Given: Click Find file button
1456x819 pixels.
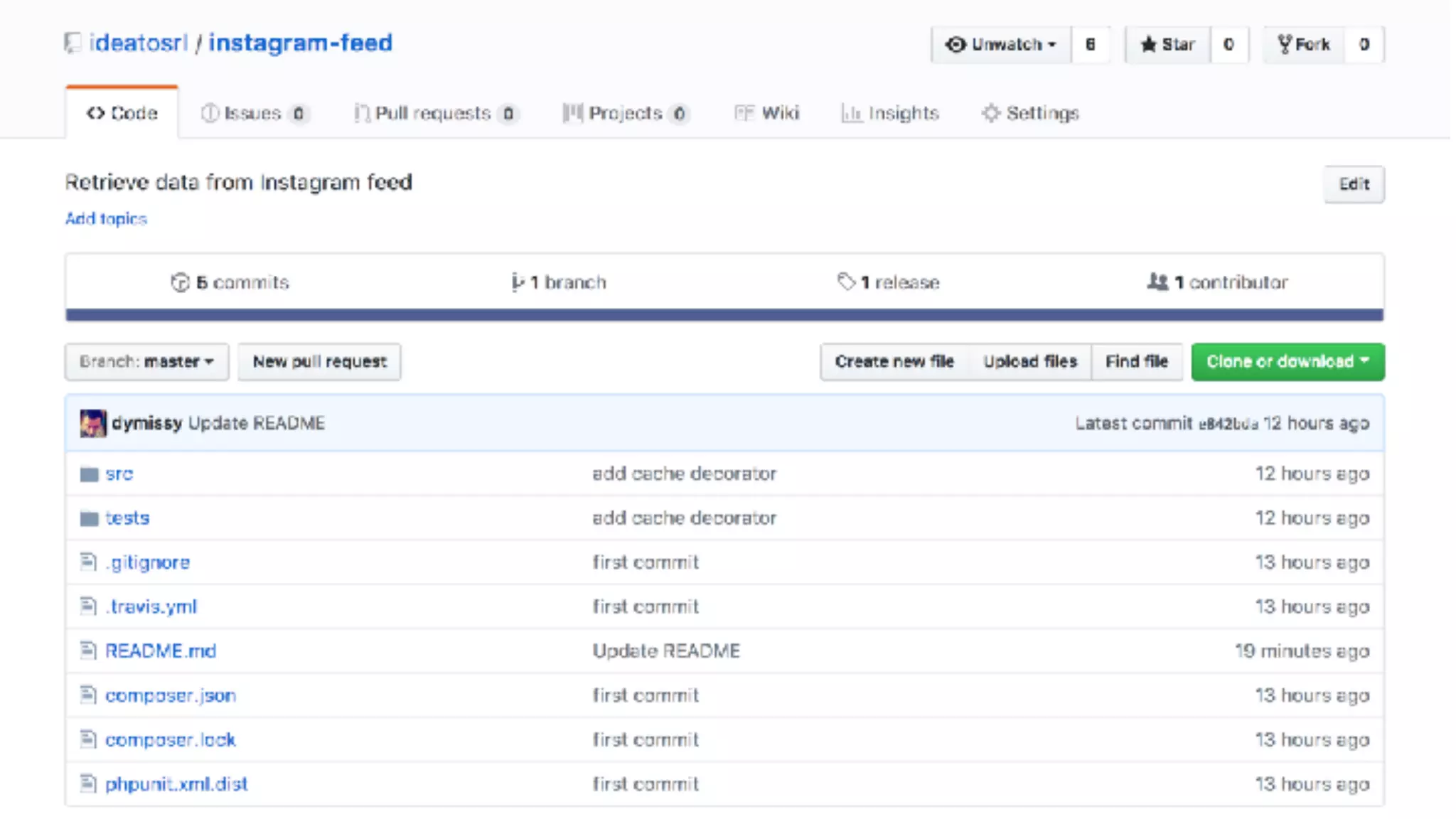Looking at the screenshot, I should click(x=1137, y=362).
